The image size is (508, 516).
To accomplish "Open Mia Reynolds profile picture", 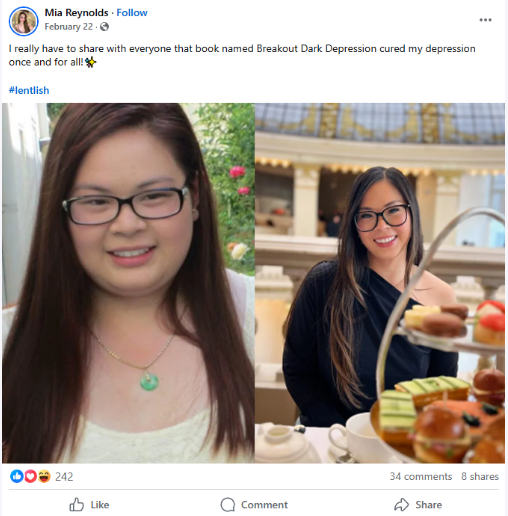I will [x=23, y=21].
